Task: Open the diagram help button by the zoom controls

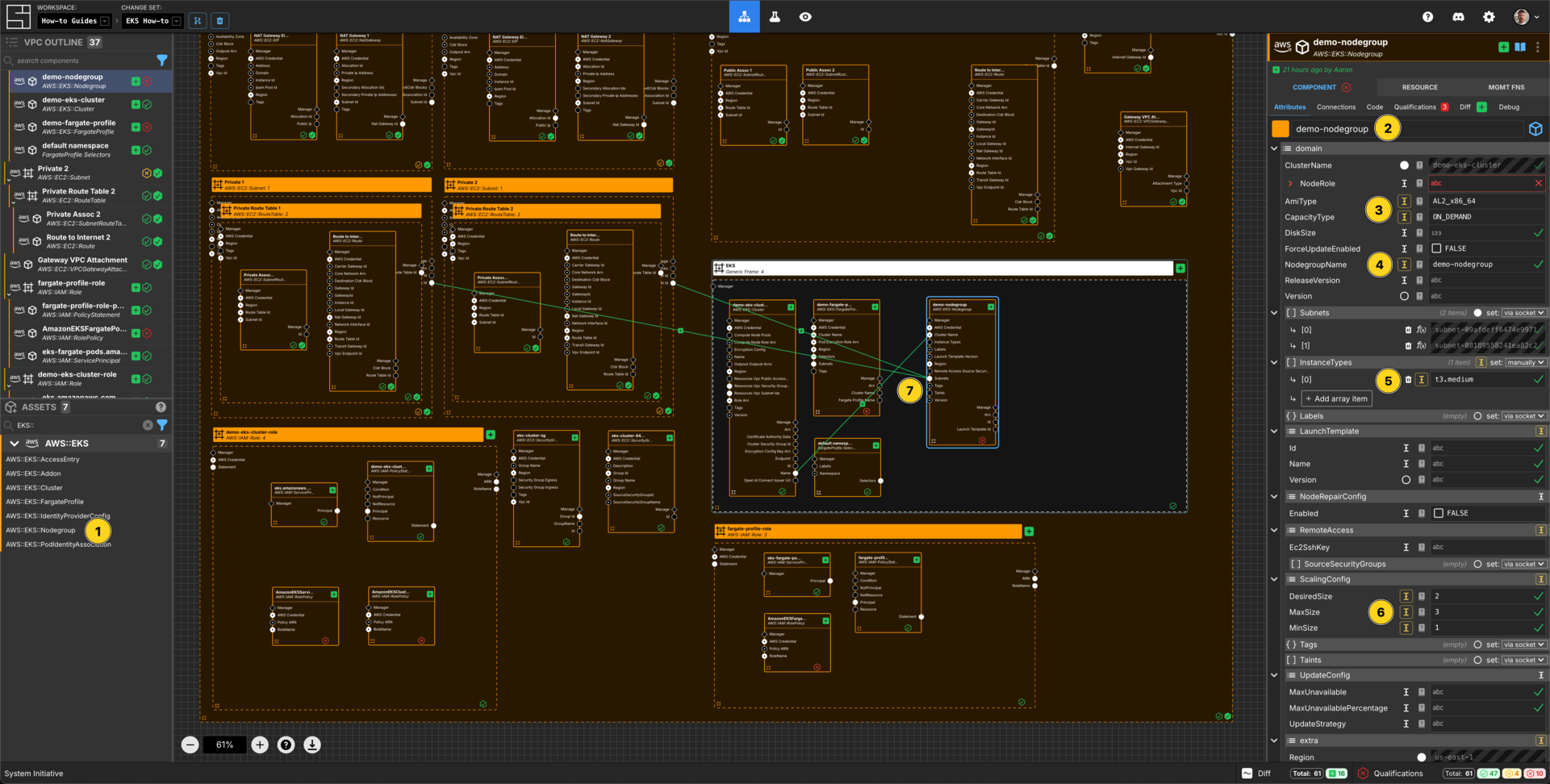Action: (x=286, y=744)
